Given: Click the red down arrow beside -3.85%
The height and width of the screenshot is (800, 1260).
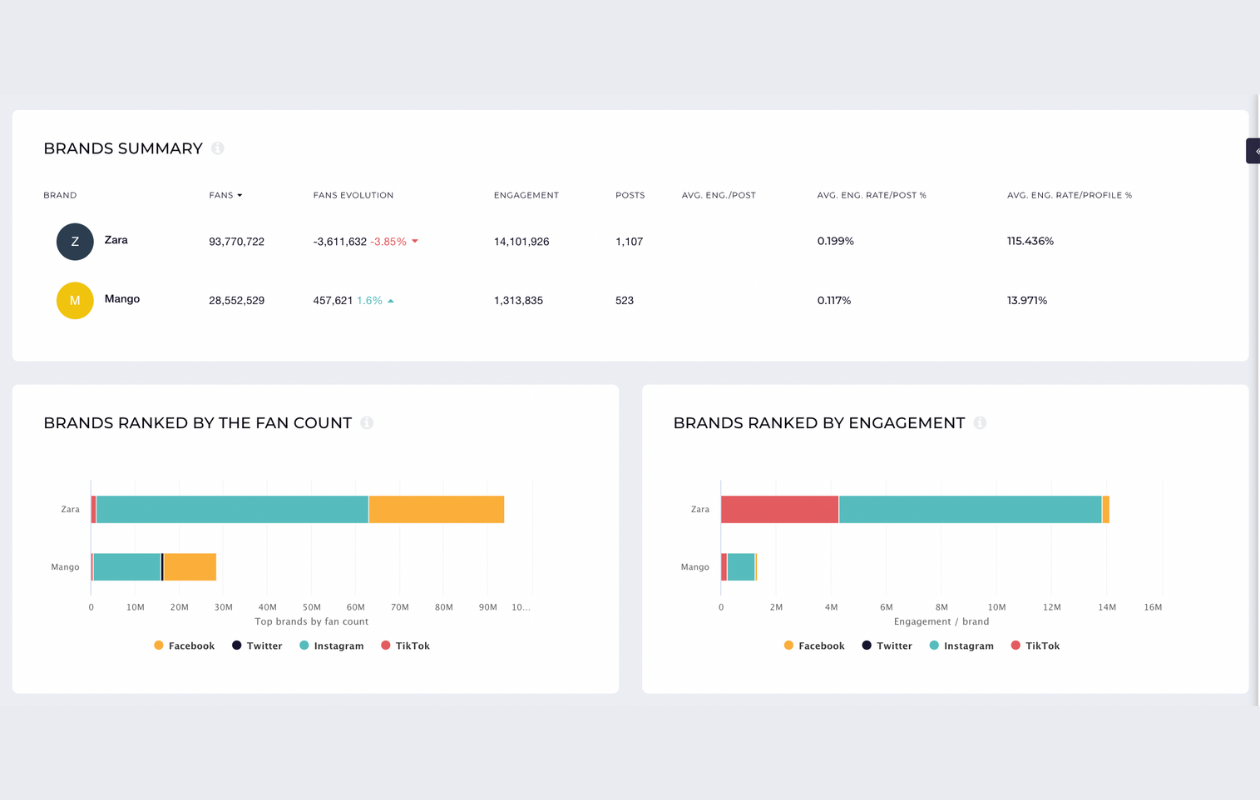Looking at the screenshot, I should click(415, 242).
